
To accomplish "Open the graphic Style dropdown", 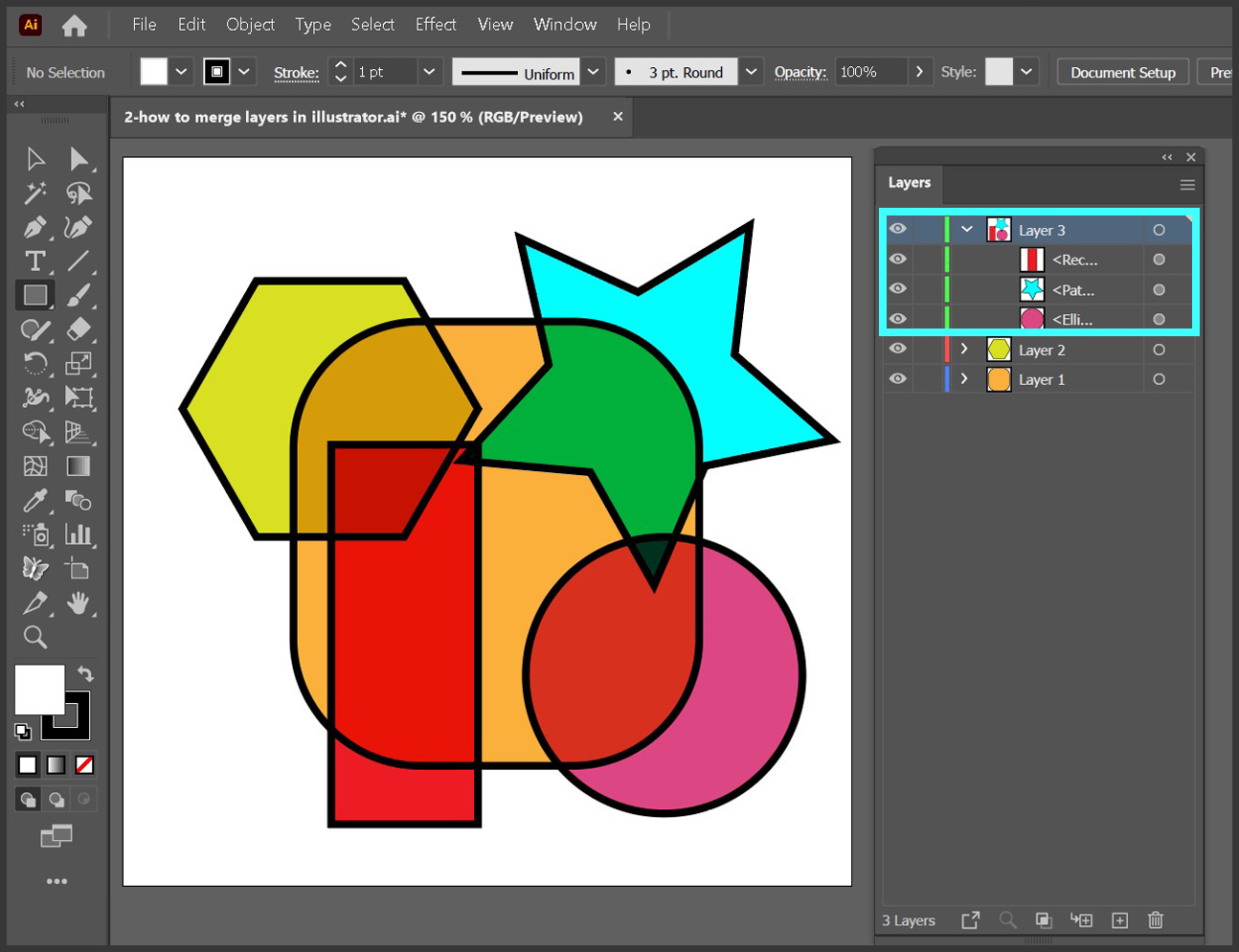I will coord(1026,72).
